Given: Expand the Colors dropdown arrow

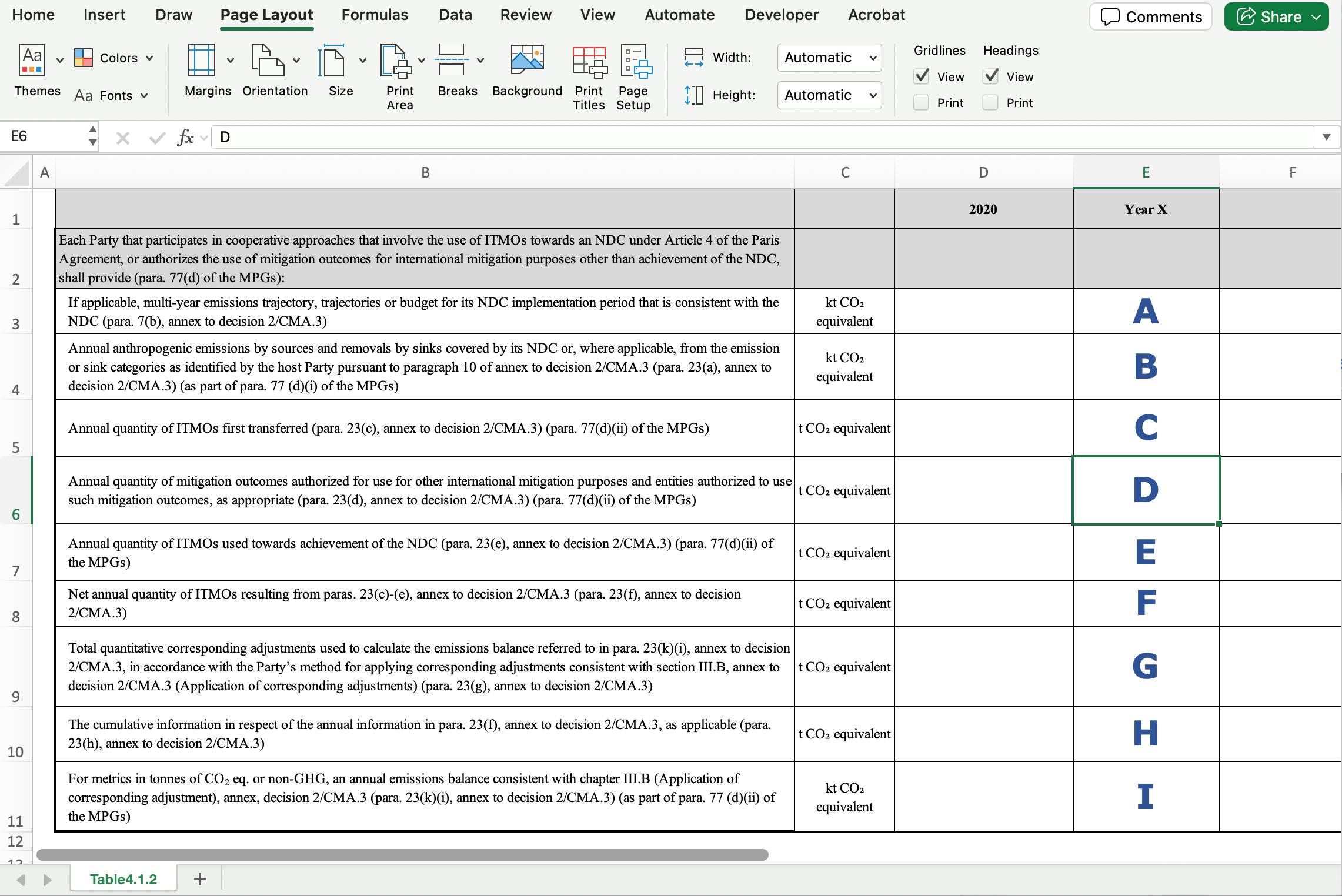Looking at the screenshot, I should [x=149, y=58].
